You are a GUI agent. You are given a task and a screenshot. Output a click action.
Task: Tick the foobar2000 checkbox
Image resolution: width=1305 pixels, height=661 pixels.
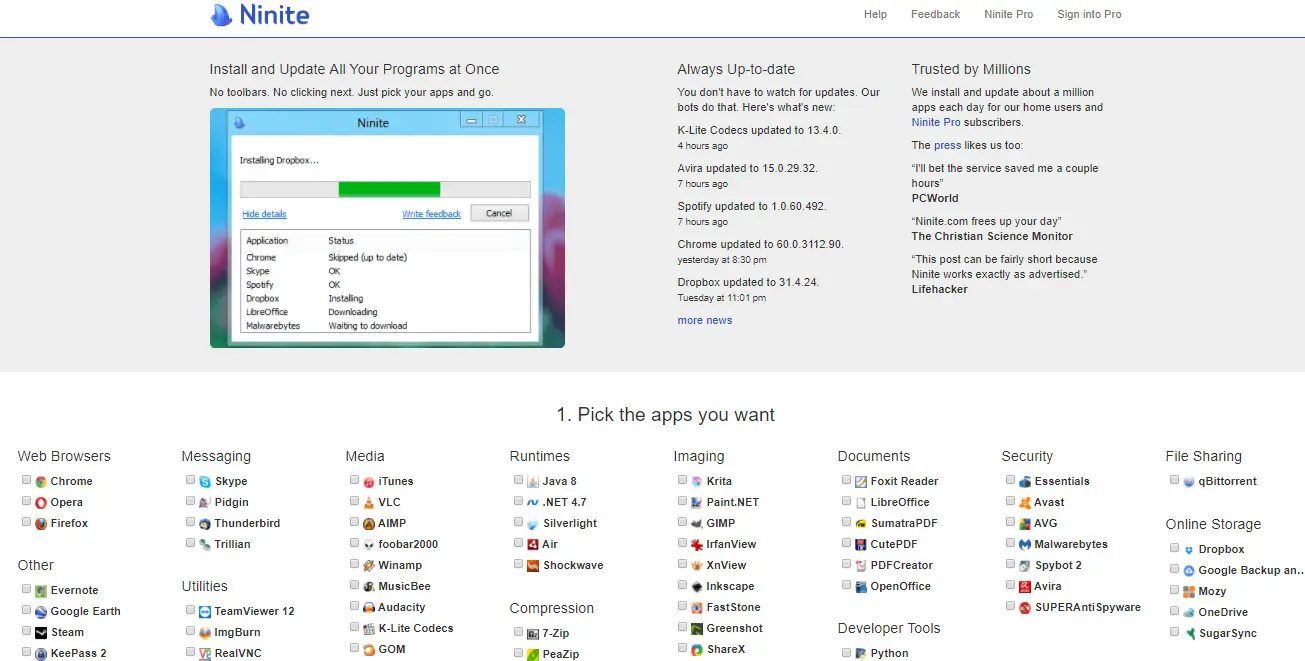coord(355,543)
